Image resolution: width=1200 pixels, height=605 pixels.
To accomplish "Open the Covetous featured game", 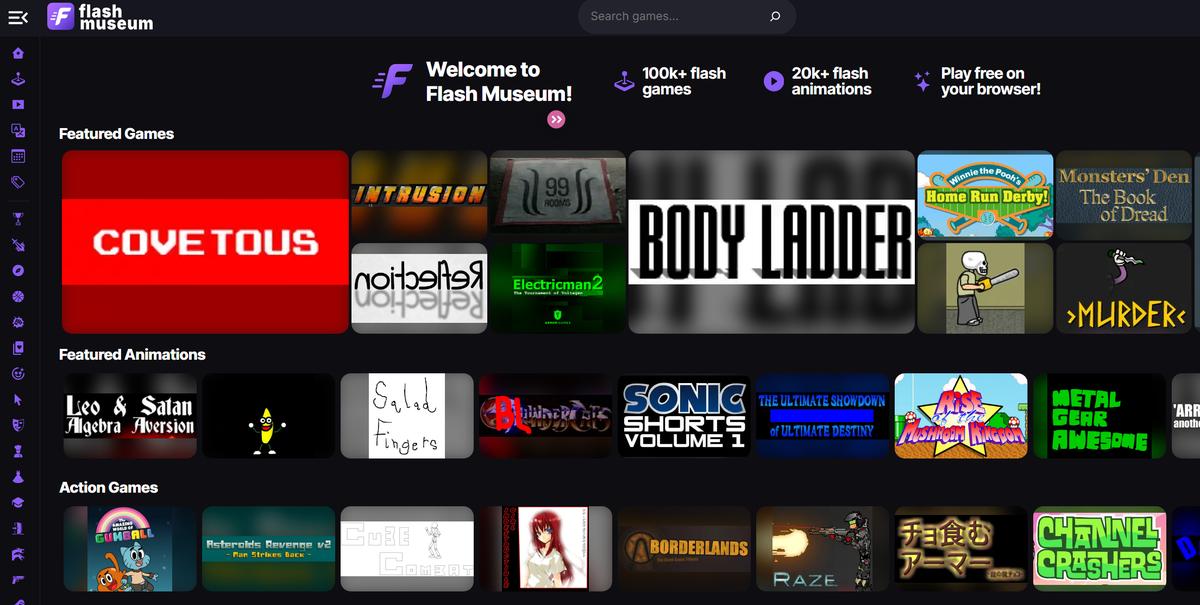I will [205, 242].
